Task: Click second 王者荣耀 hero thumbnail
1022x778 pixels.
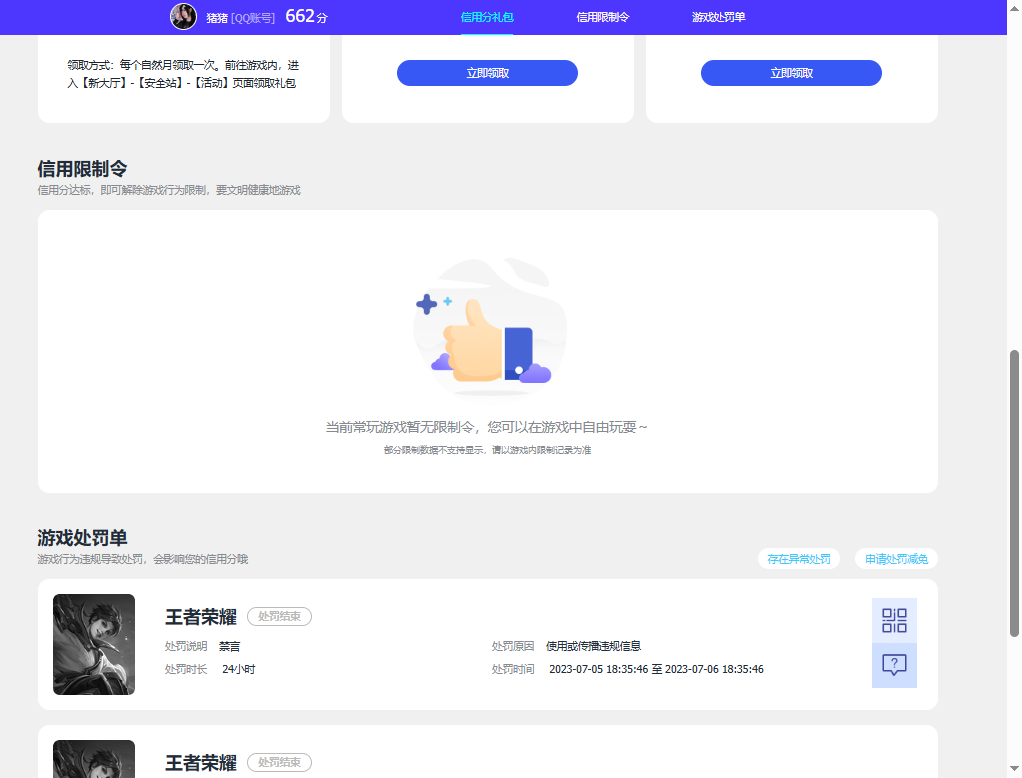Action: point(94,758)
